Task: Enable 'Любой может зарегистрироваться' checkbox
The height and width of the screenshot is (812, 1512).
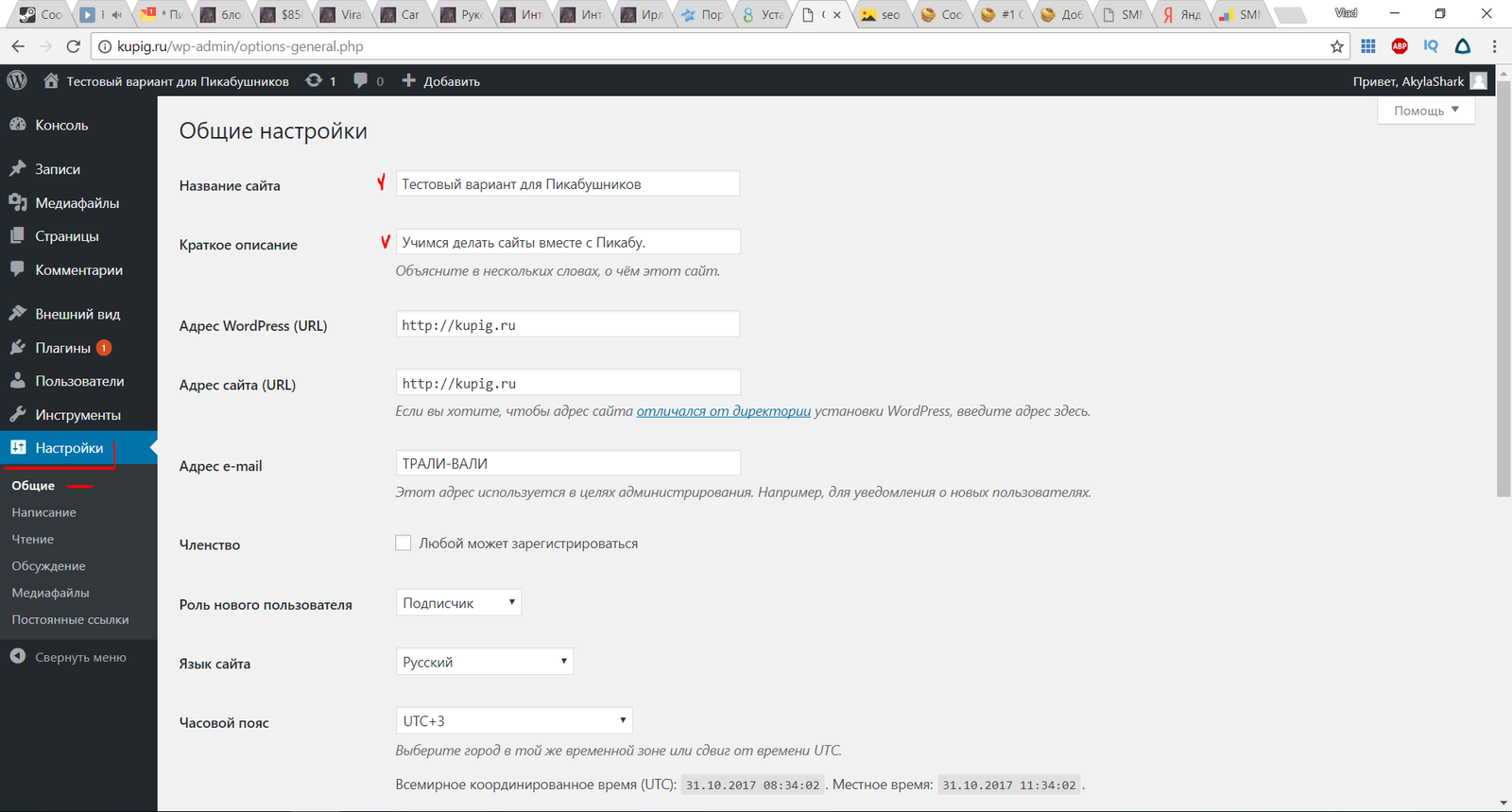Action: point(404,543)
